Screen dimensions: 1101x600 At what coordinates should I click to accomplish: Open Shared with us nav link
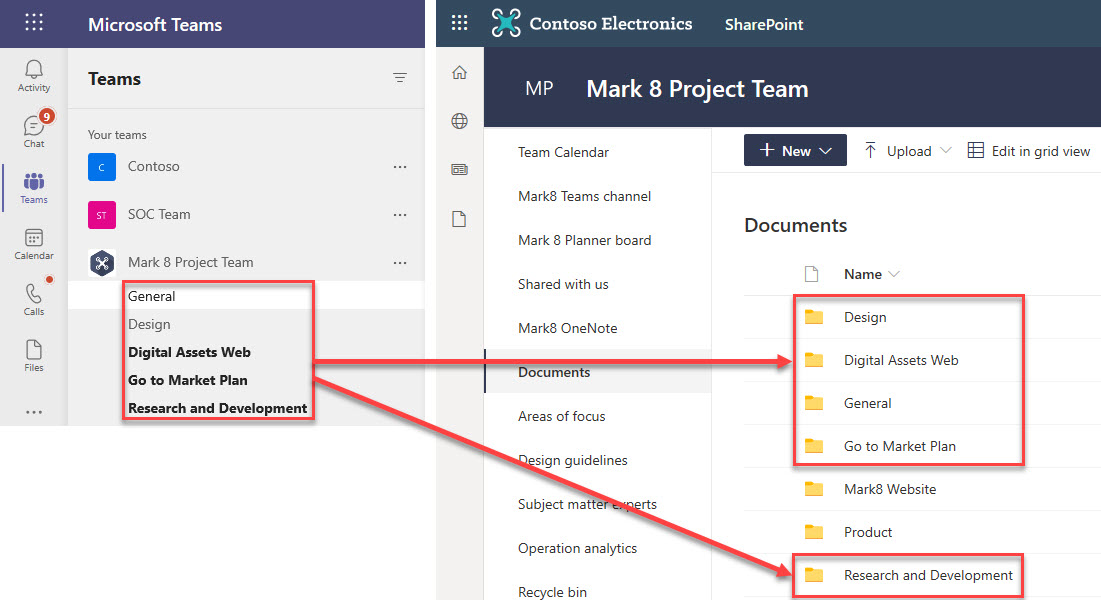(x=563, y=284)
